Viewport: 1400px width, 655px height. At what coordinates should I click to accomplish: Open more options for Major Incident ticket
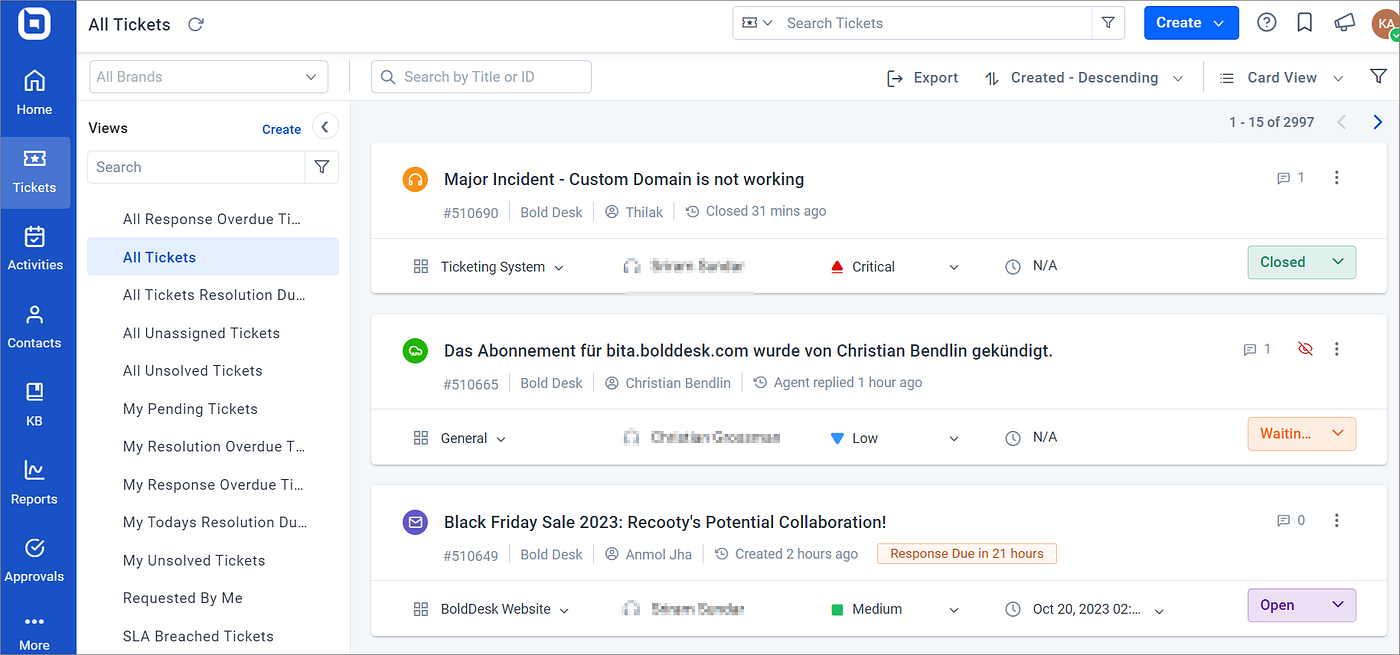(x=1337, y=178)
